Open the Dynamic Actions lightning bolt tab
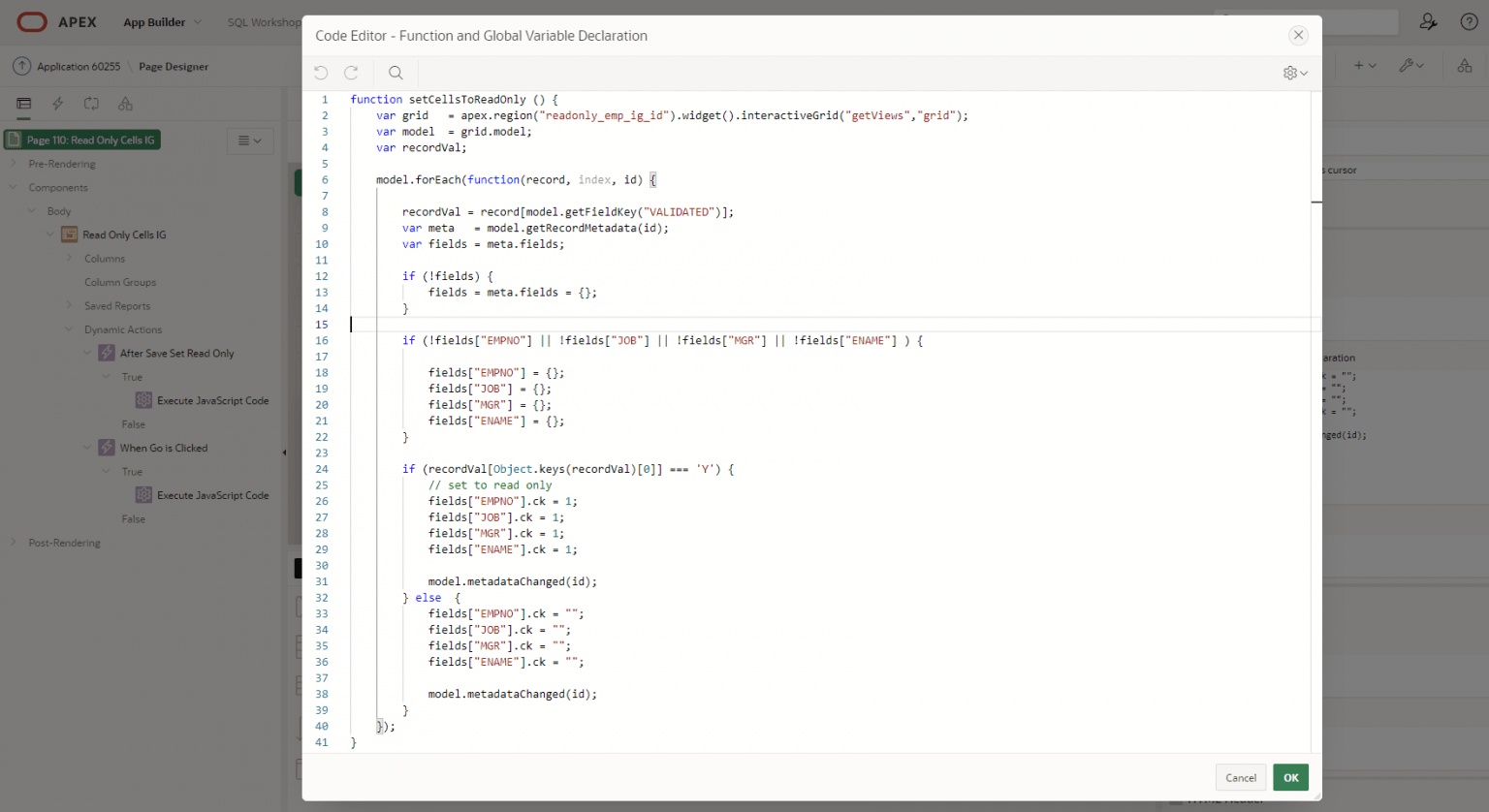The image size is (1489, 812). [x=55, y=104]
